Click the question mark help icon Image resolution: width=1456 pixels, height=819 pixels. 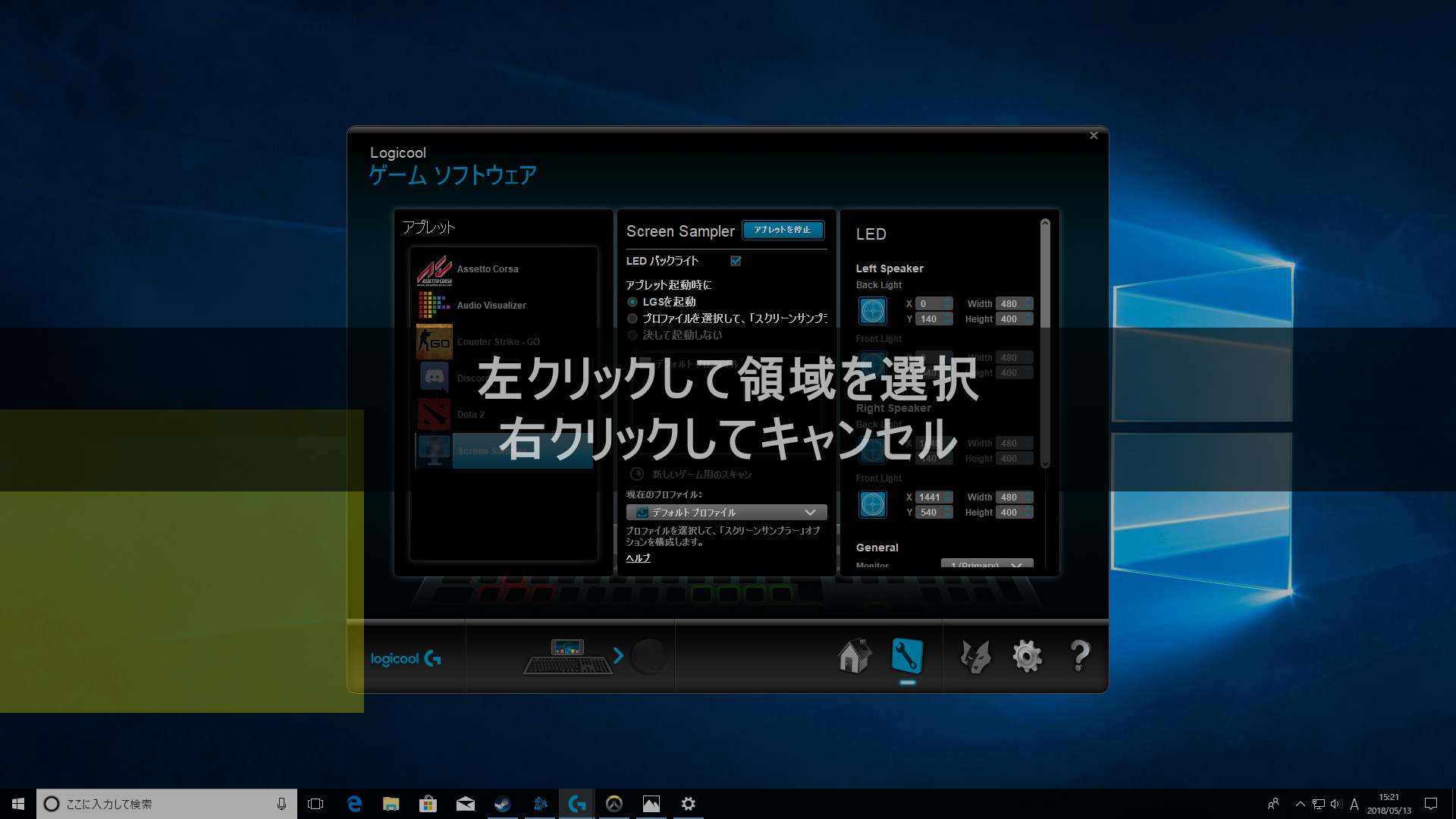coord(1079,656)
